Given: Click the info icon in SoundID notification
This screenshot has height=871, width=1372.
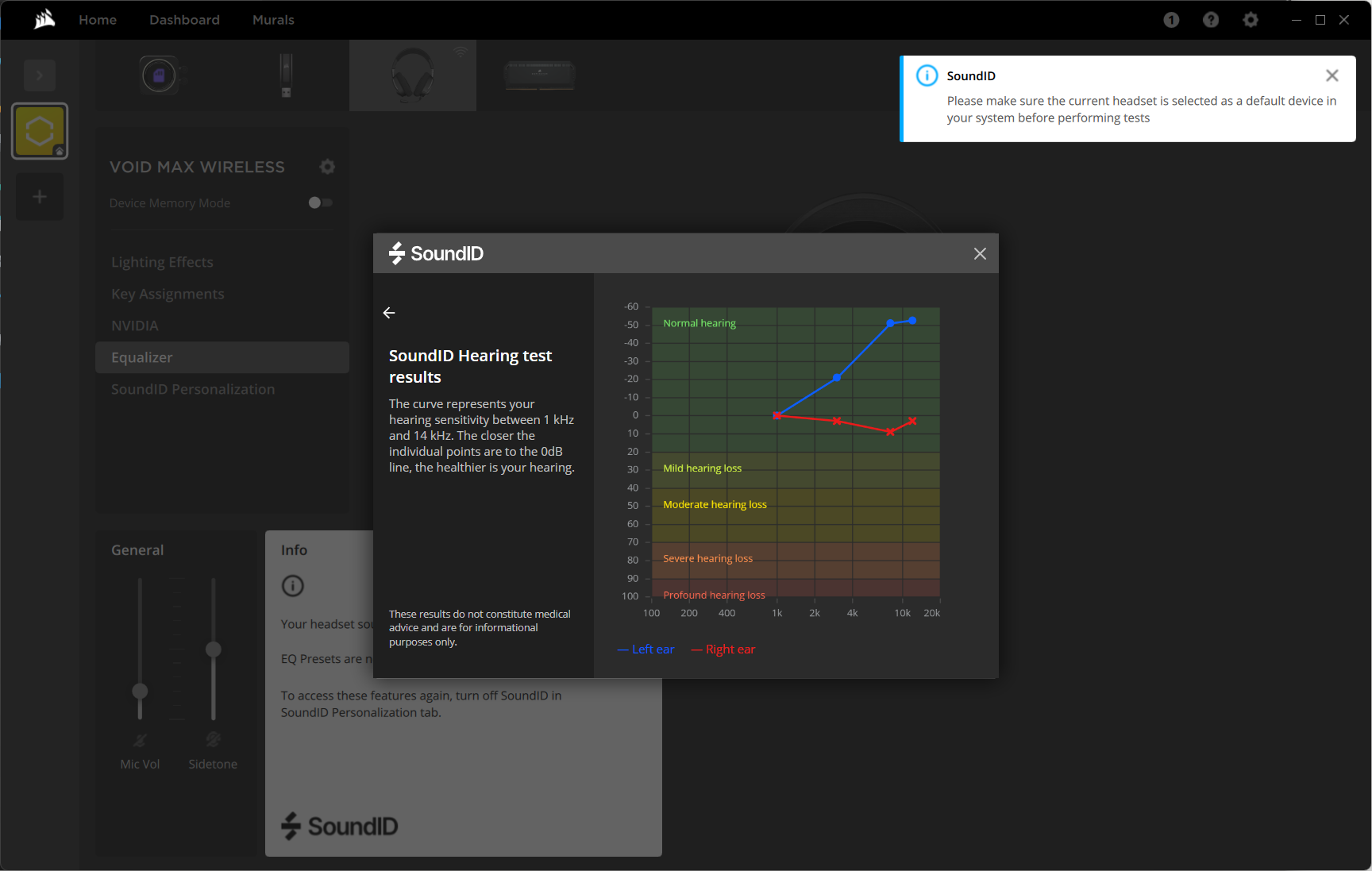Looking at the screenshot, I should point(927,75).
